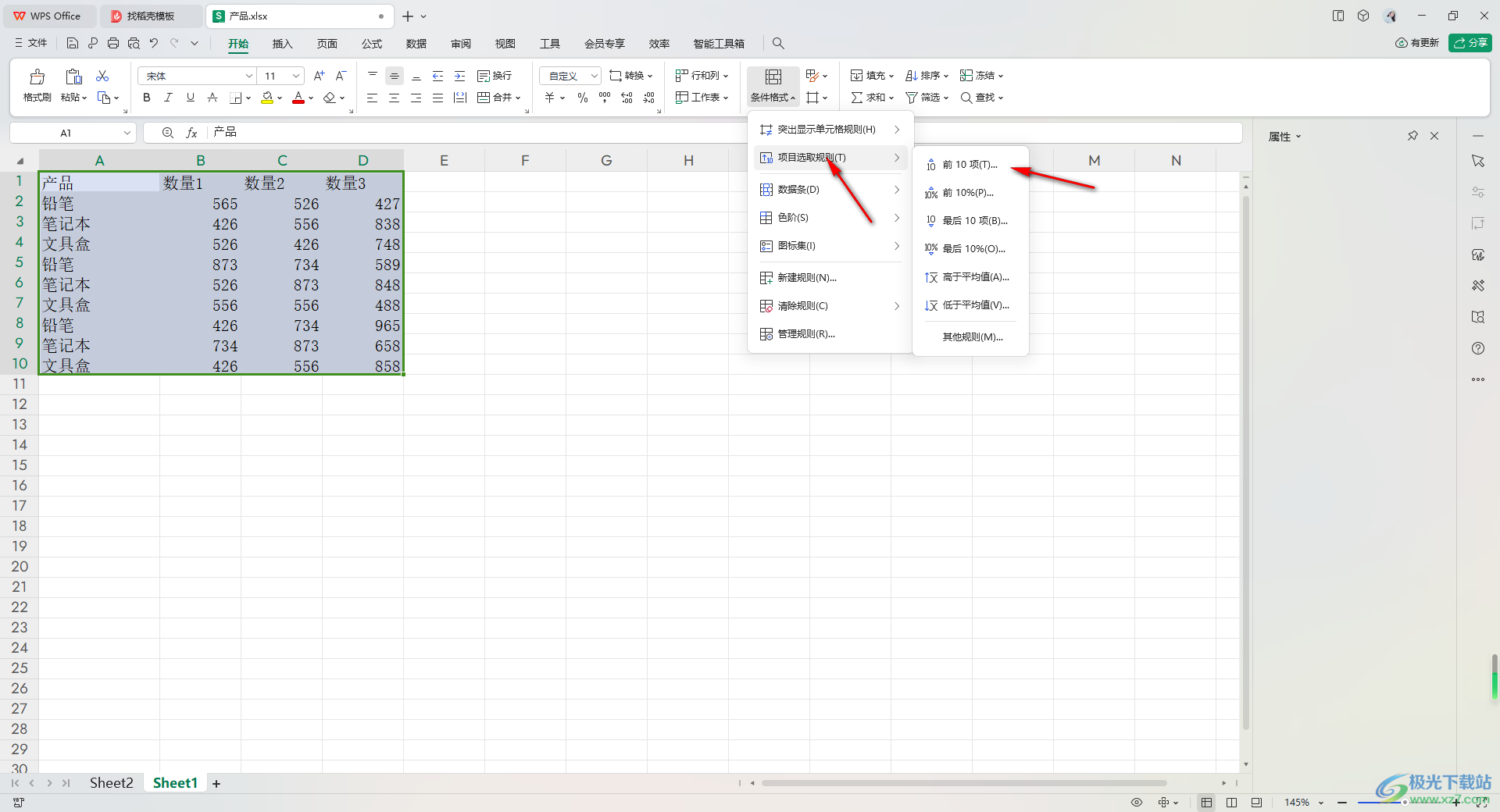Open the 数据 ribbon tab
This screenshot has height=812, width=1500.
416,44
